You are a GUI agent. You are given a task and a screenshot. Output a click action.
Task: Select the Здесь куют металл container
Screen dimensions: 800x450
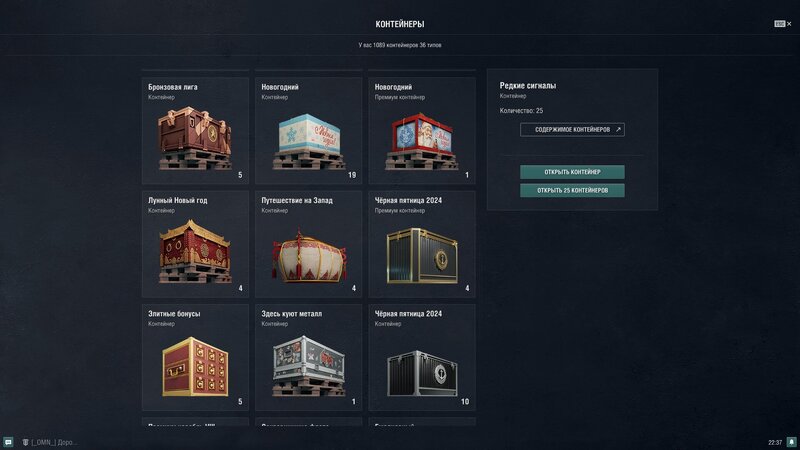(309, 357)
